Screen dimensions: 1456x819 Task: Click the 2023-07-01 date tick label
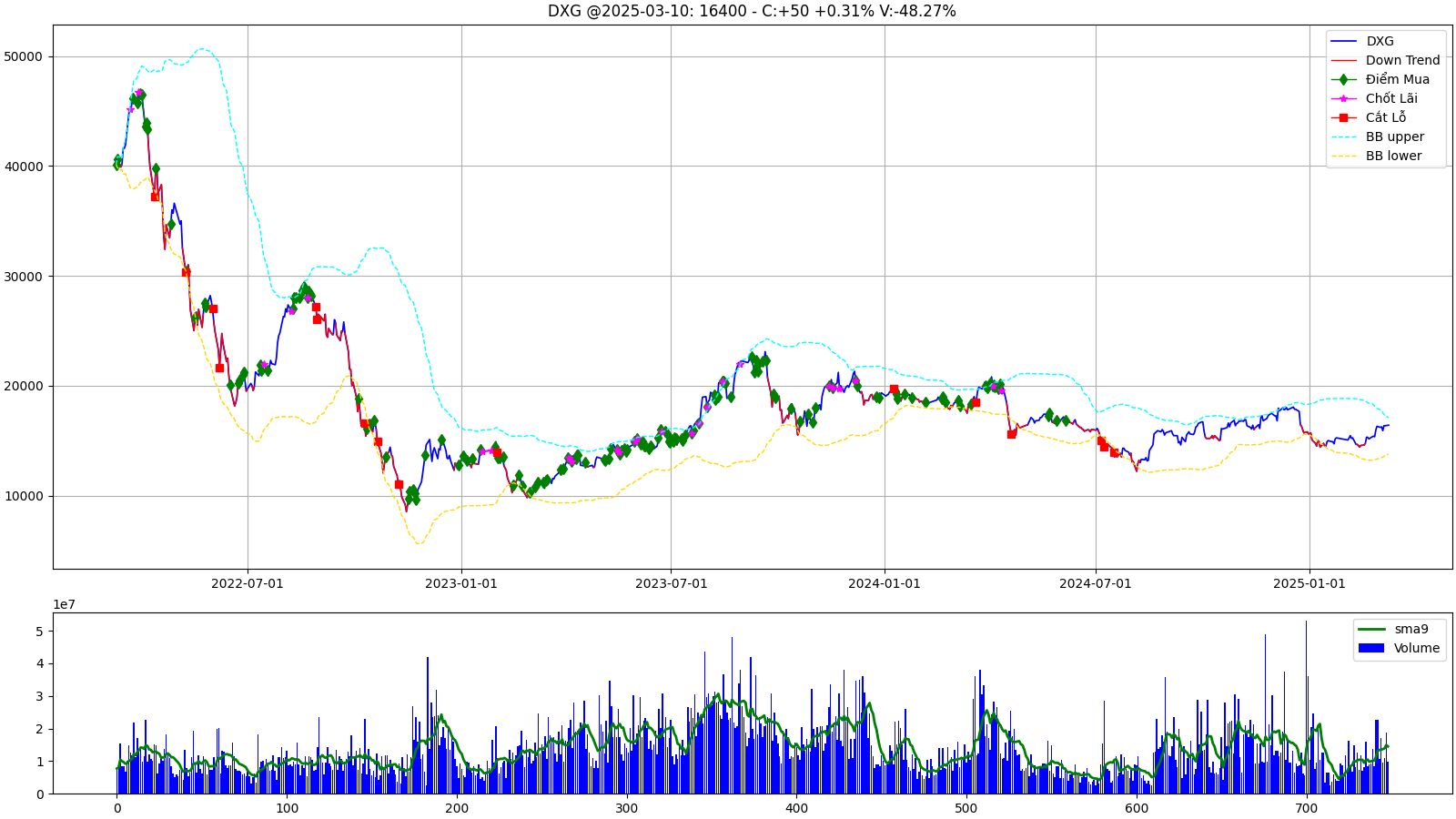[x=671, y=583]
